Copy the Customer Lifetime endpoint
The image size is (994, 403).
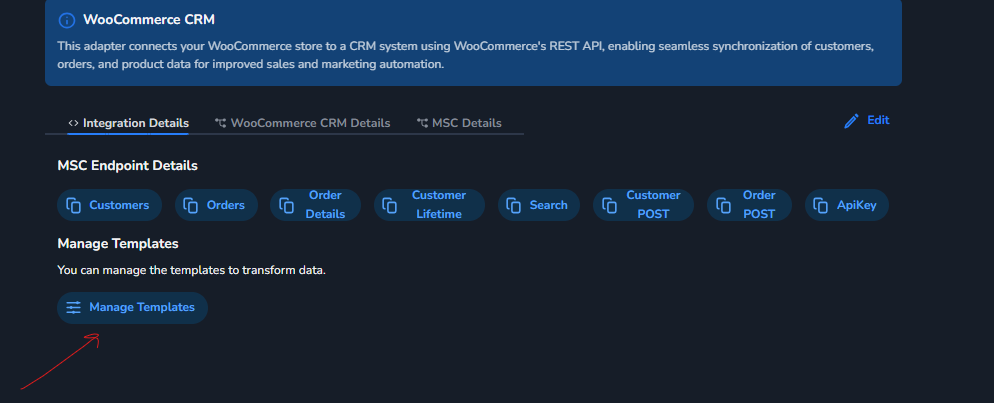[x=429, y=205]
